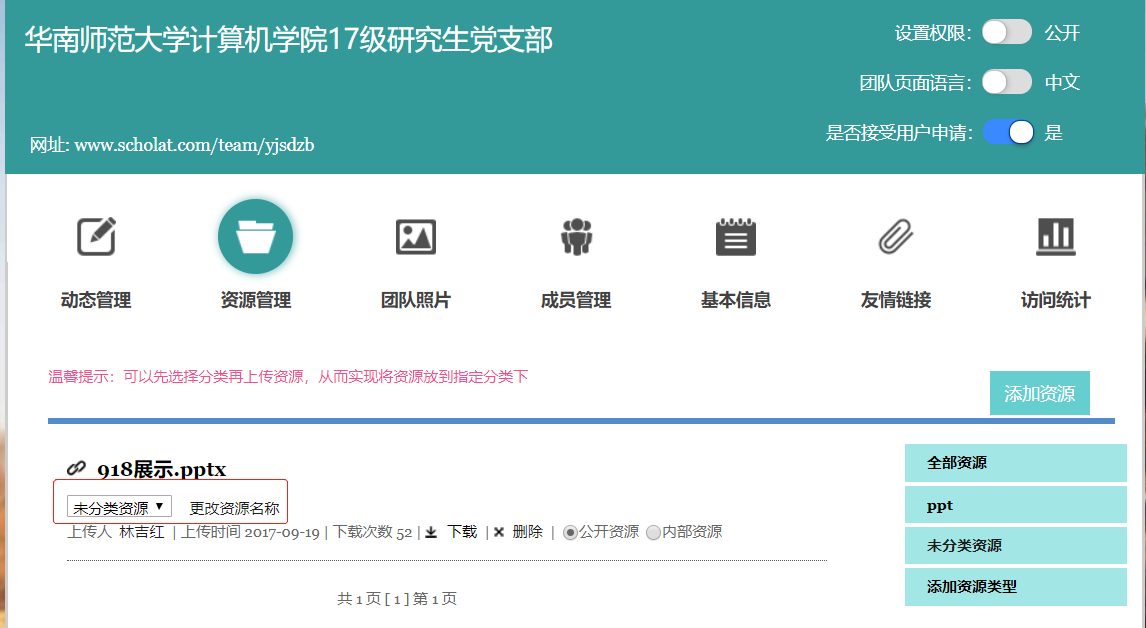Select the ppt category in sidebar
Viewport: 1146px width, 628px height.
pos(1015,505)
